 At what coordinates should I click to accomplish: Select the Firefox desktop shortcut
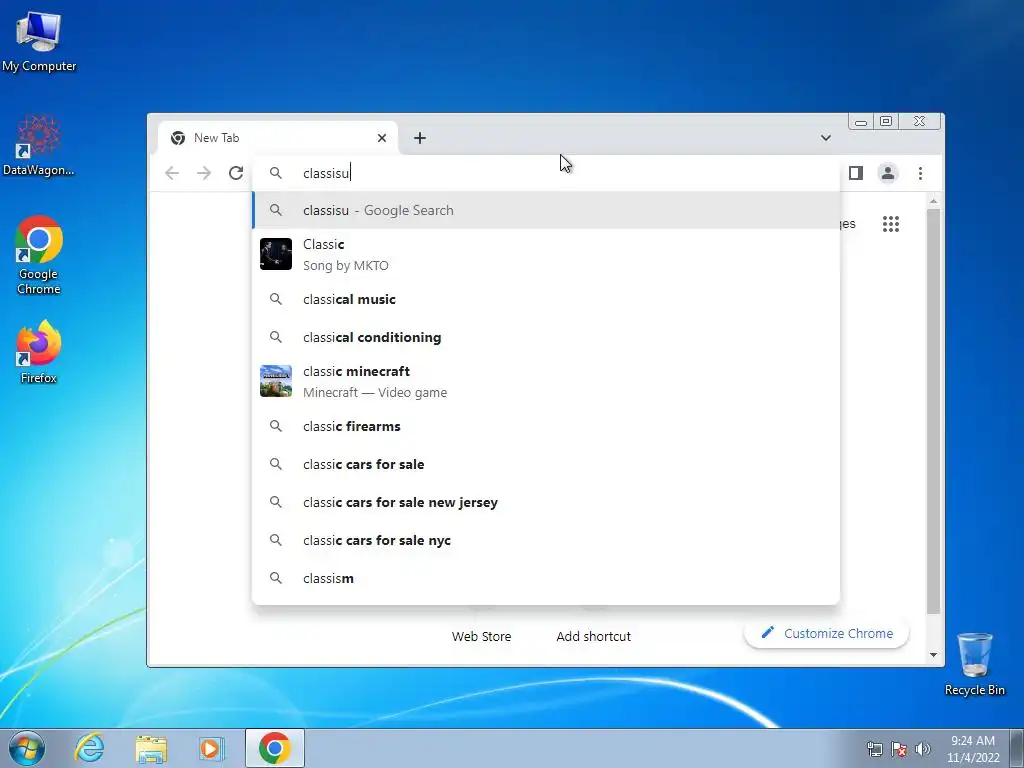tap(39, 352)
